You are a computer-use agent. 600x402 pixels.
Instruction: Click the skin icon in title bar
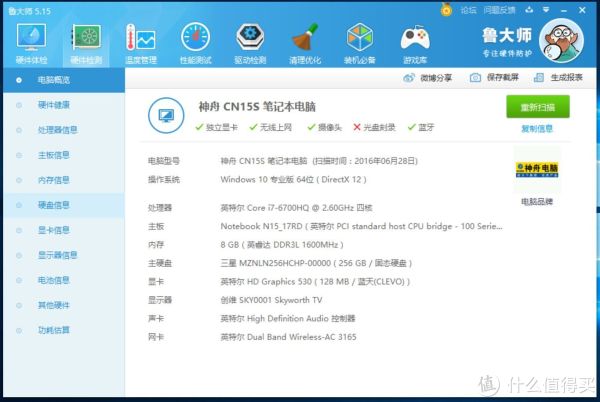[x=529, y=10]
